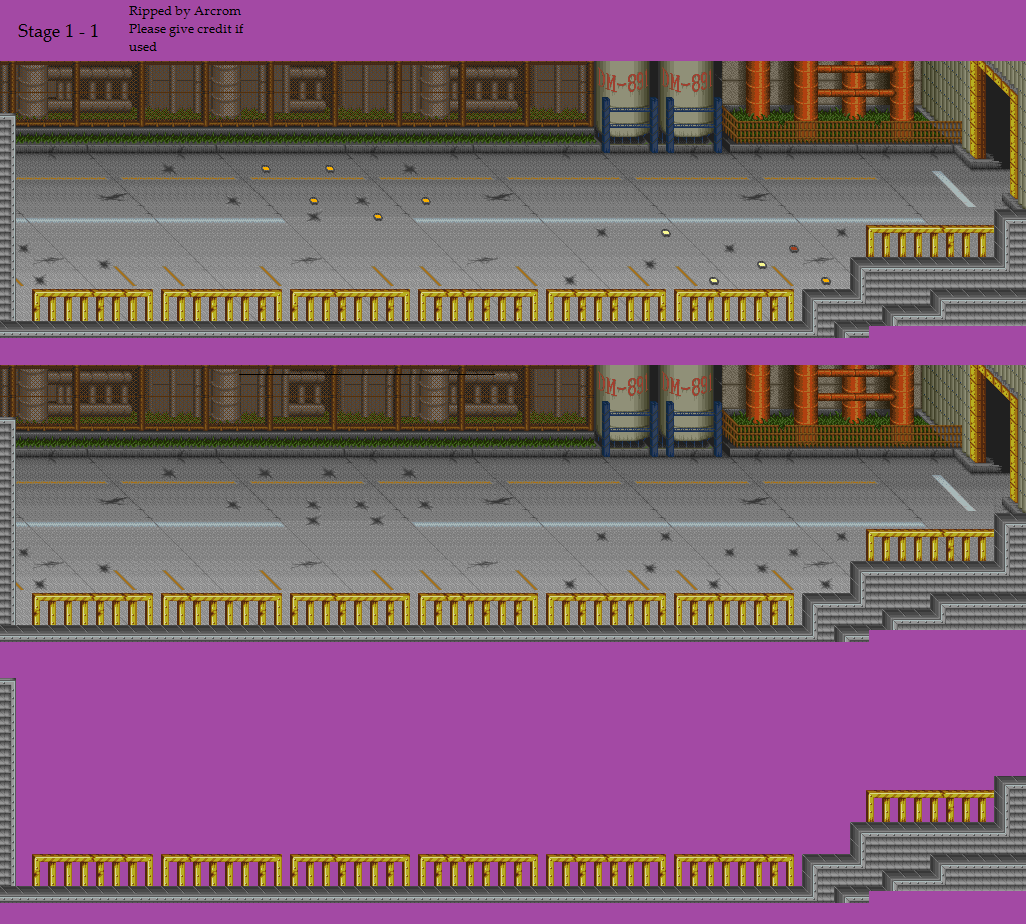The width and height of the screenshot is (1026, 924).
Task: Click the "Stage 1 - 1" title text
Action: pos(58,31)
